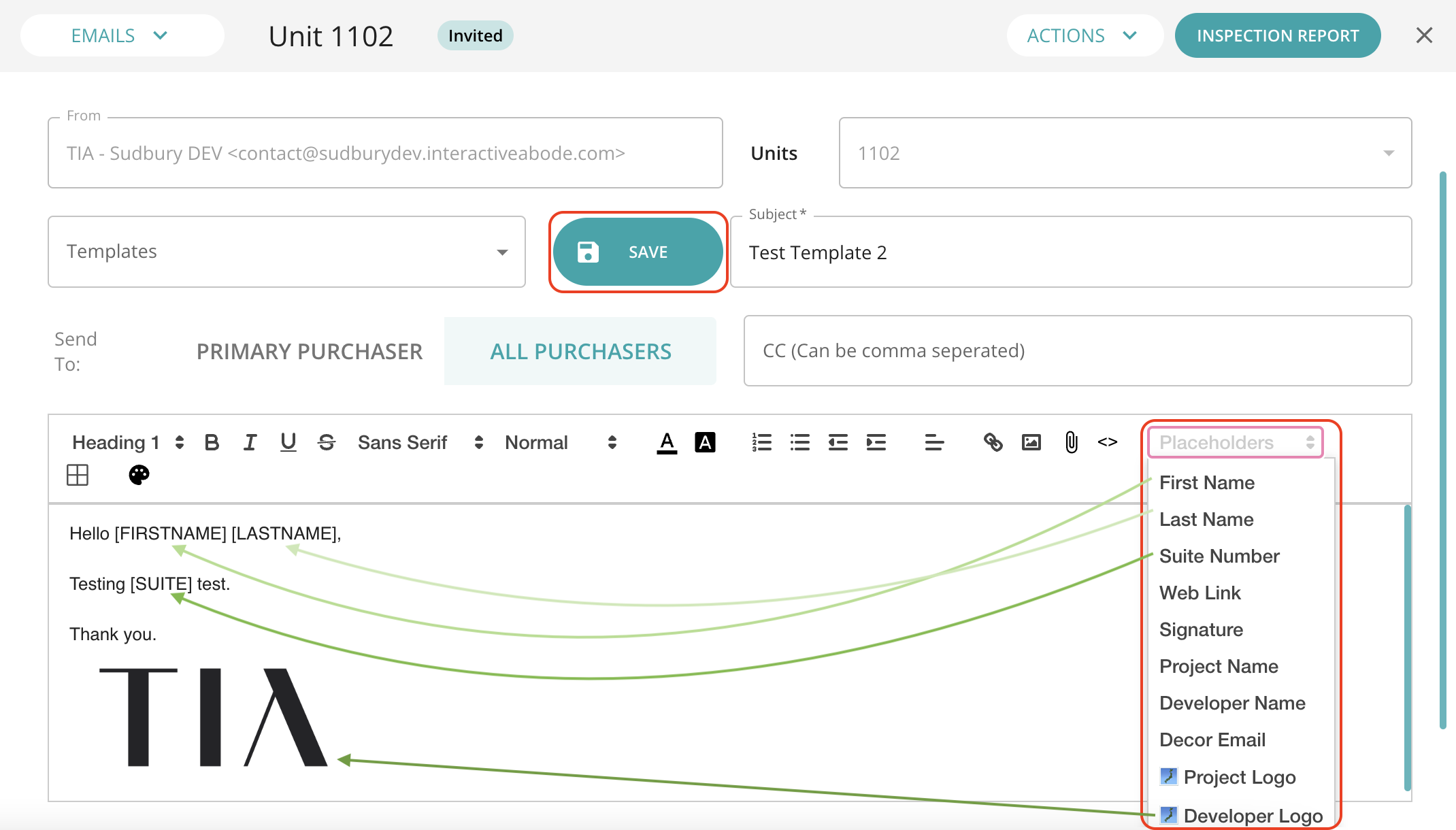Choose Project Logo placeholder
This screenshot has height=830, width=1456.
coord(1227,777)
